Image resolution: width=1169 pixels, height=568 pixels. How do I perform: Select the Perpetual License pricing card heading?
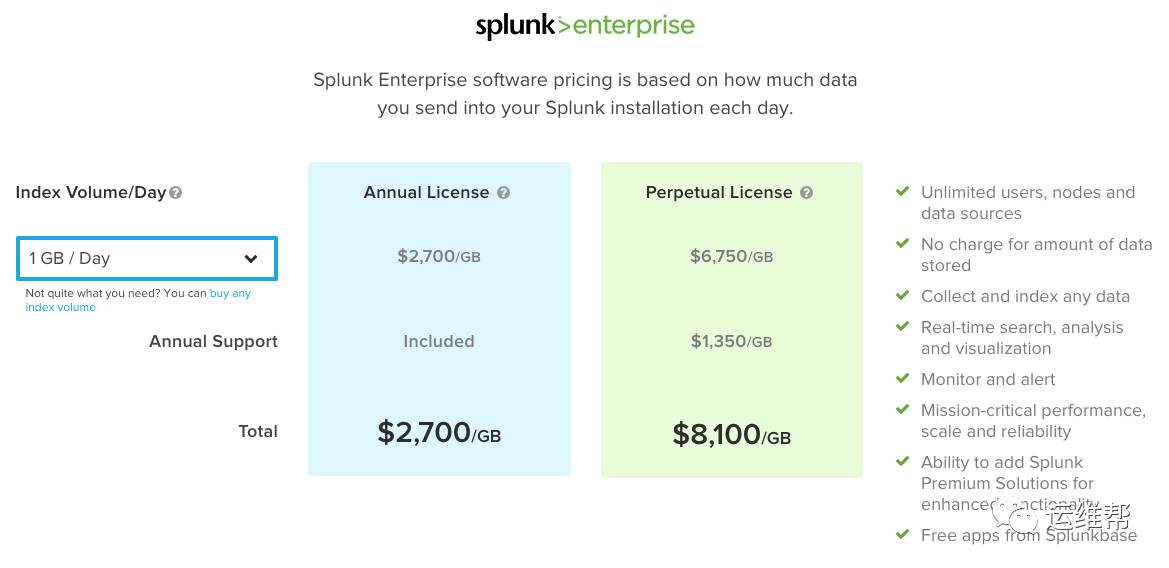[x=719, y=192]
